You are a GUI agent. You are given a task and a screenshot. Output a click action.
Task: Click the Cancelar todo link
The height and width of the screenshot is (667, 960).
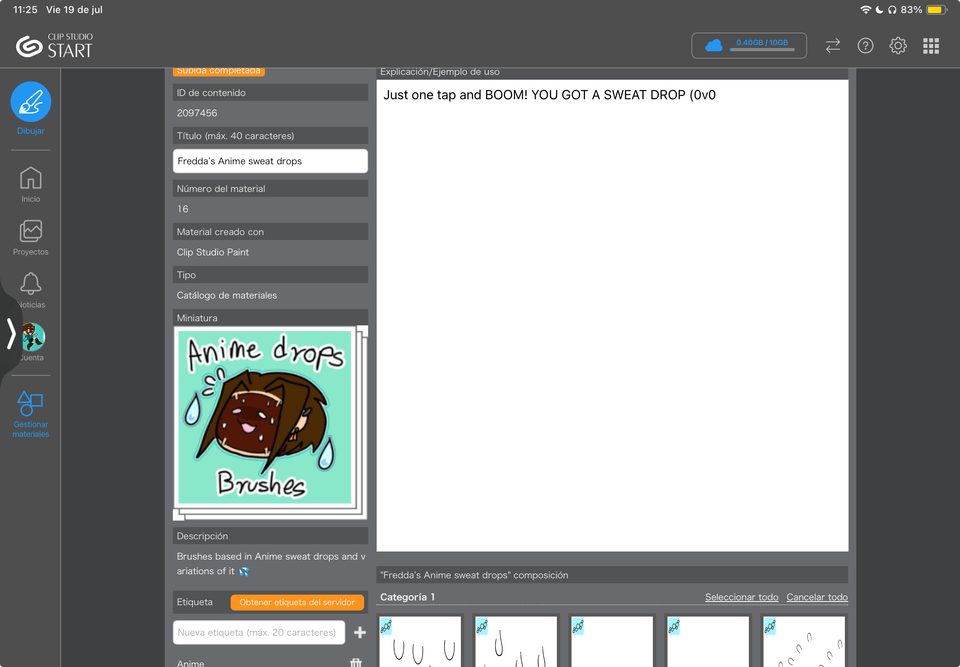tap(817, 597)
